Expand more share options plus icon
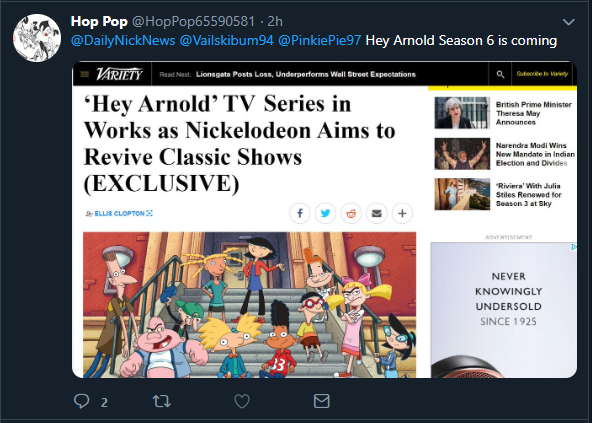Screen dimensions: 592x423 [x=402, y=213]
